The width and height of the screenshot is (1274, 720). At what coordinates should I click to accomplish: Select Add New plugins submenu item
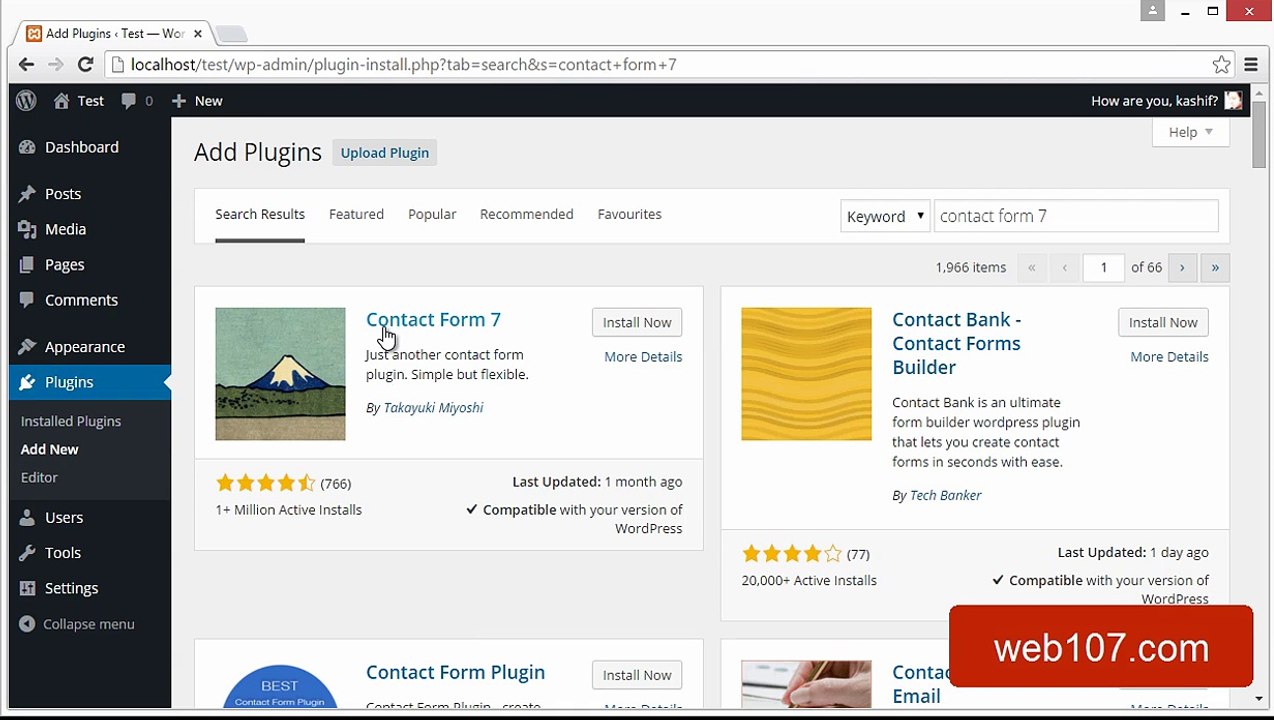(x=50, y=449)
